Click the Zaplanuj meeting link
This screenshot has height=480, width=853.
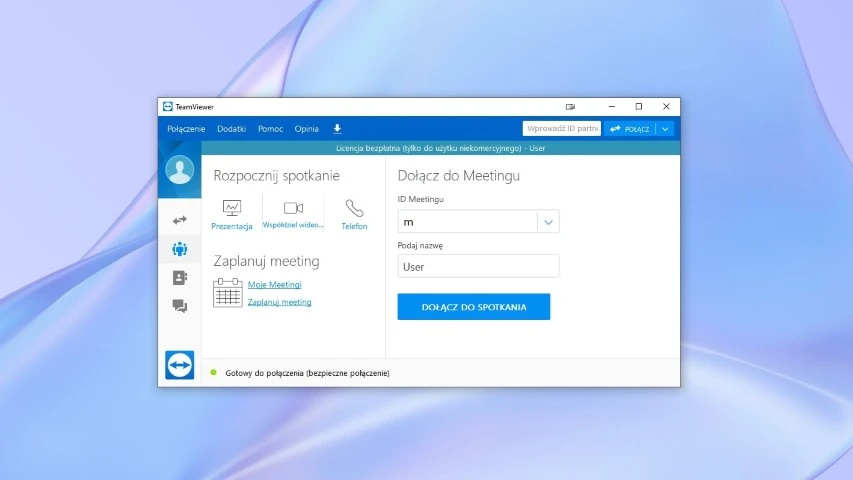[279, 302]
